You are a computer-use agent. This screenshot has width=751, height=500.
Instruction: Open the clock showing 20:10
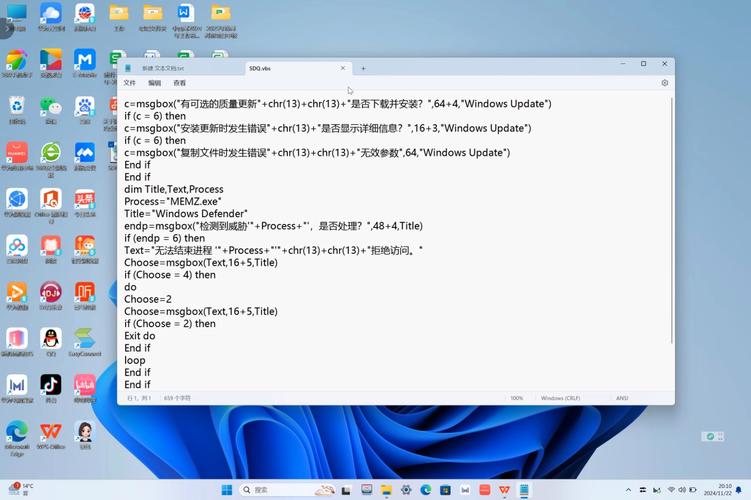717,489
